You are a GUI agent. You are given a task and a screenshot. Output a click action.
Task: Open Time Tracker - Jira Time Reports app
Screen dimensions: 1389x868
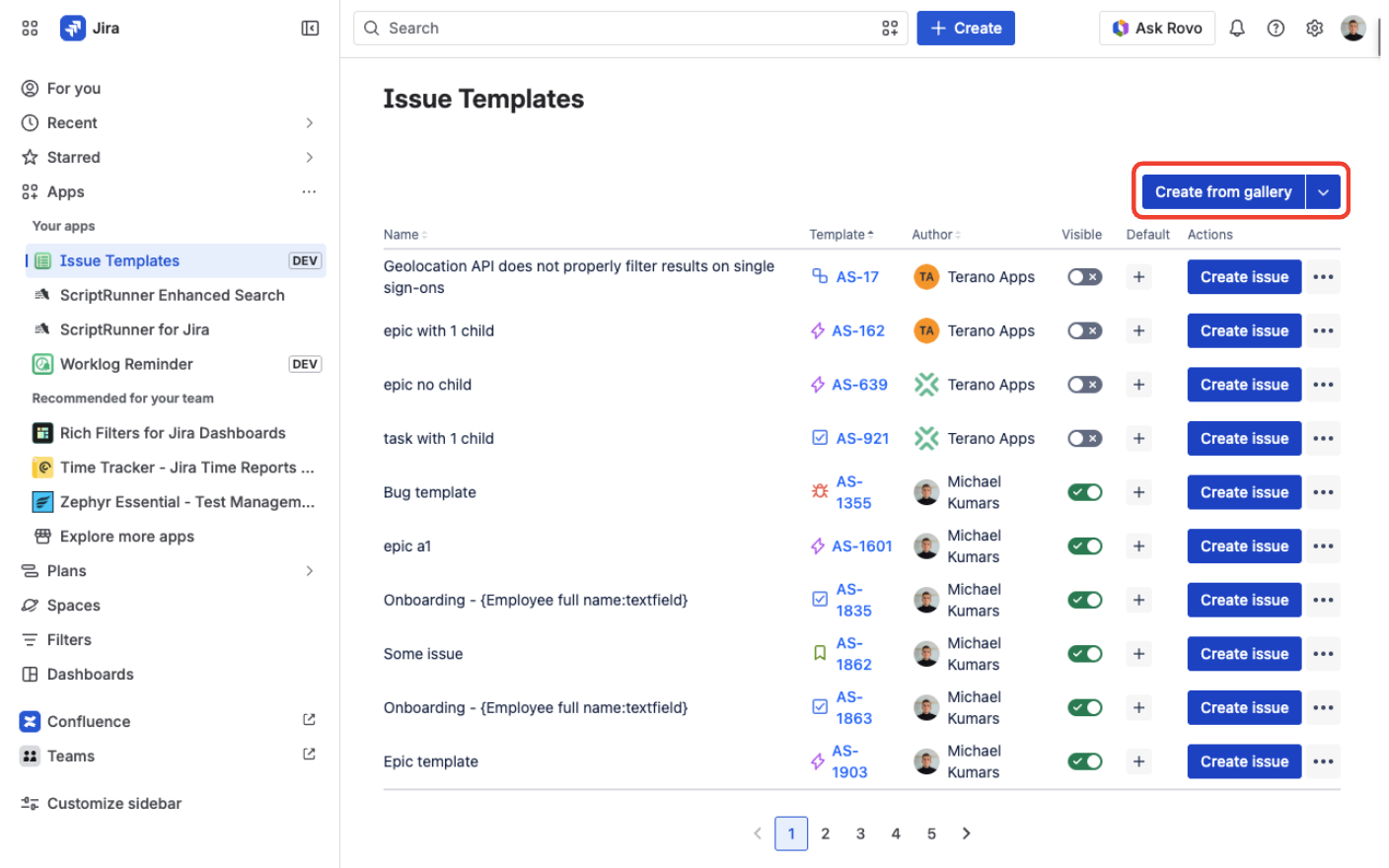click(x=177, y=468)
